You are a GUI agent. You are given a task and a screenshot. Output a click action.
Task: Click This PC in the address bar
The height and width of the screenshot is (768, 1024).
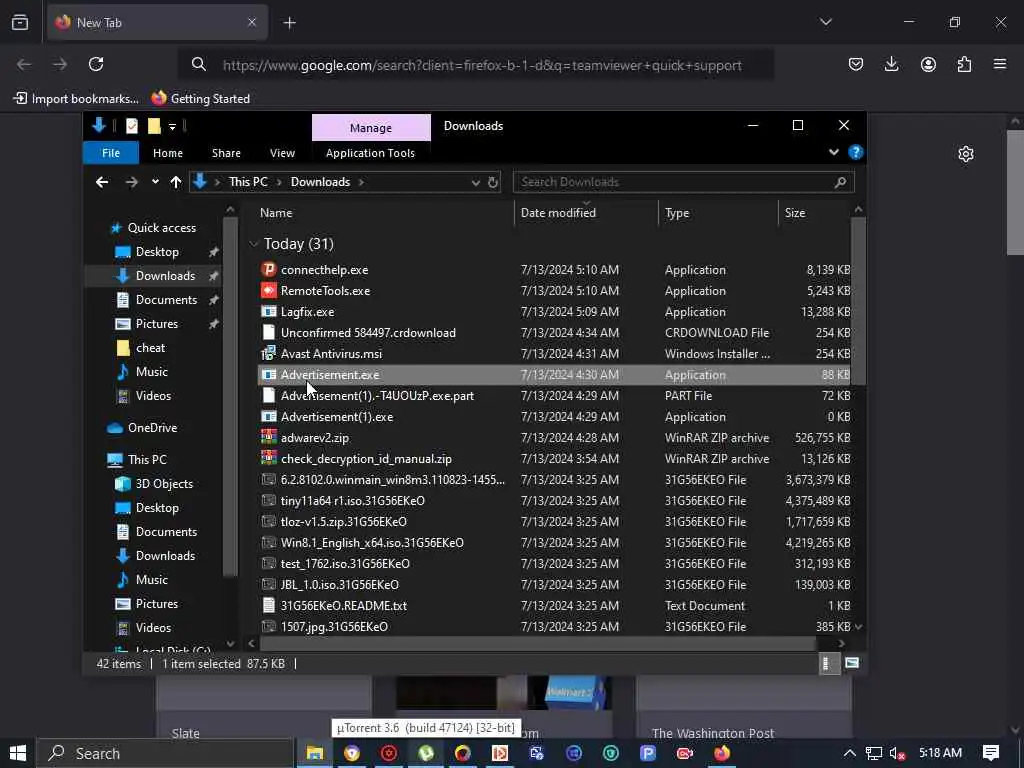tap(248, 182)
